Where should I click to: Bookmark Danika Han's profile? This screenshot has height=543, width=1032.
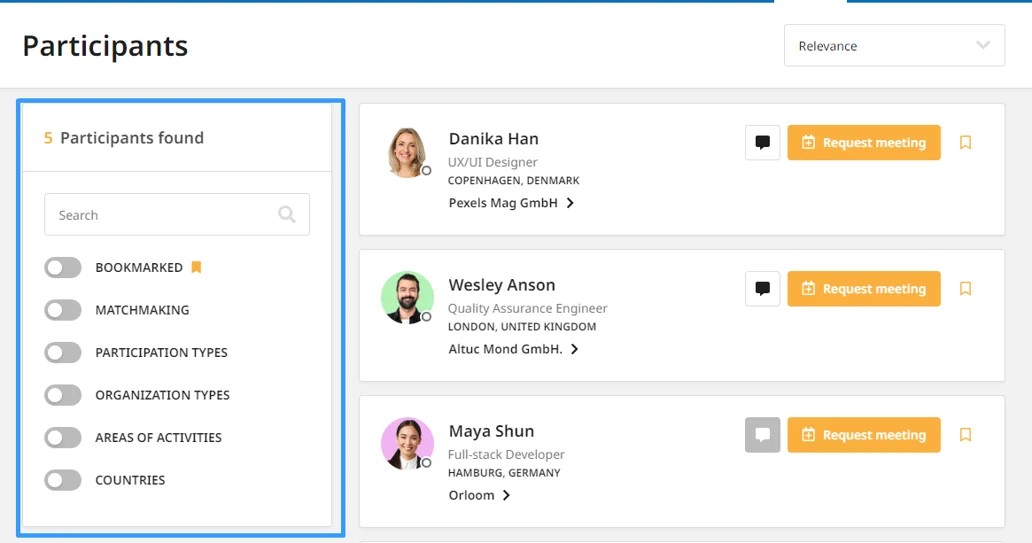pyautogui.click(x=965, y=143)
